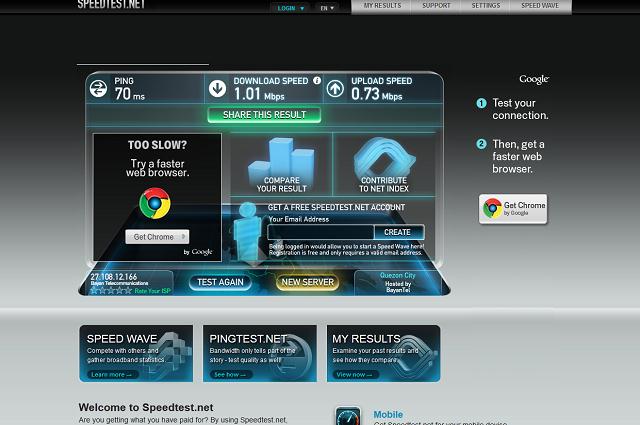This screenshot has height=425, width=640.
Task: Click the Create account button
Action: click(398, 232)
